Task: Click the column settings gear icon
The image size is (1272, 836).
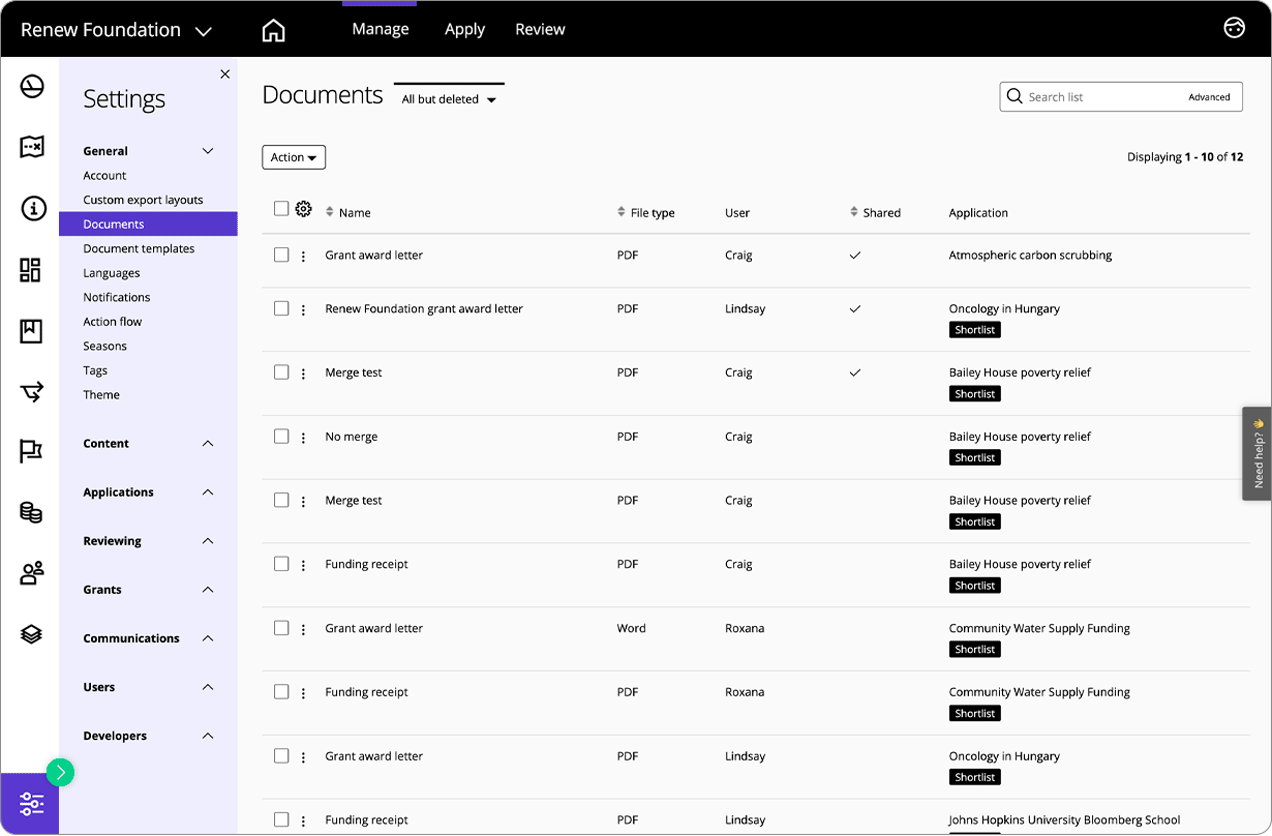Action: (x=304, y=210)
